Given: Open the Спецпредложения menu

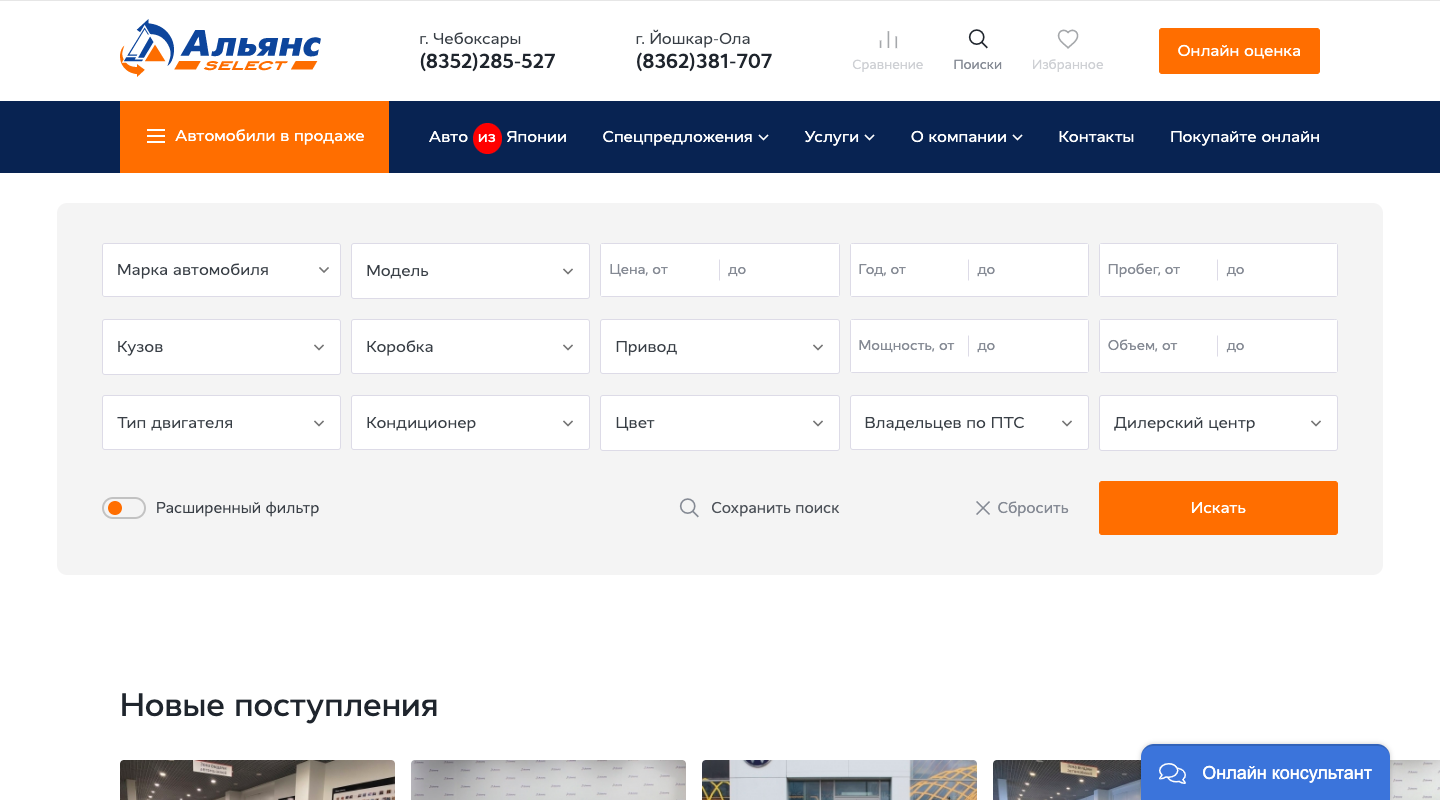Looking at the screenshot, I should coord(685,137).
